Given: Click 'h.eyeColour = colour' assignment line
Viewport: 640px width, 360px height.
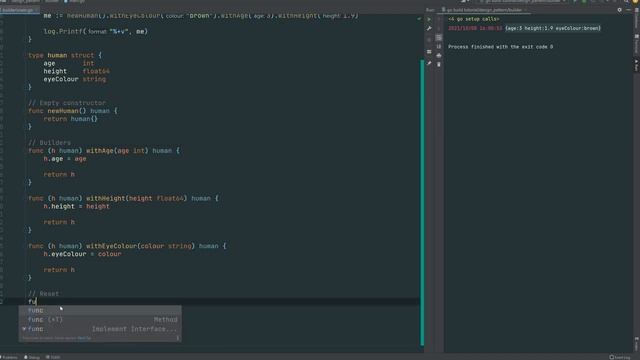Looking at the screenshot, I should [82, 254].
